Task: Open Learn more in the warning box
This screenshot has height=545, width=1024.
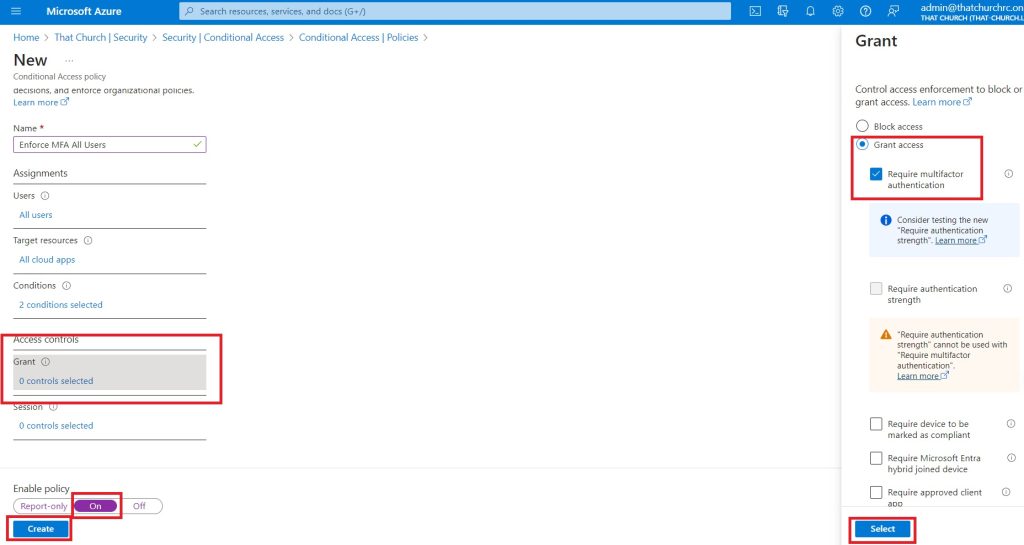Action: pyautogui.click(x=922, y=376)
